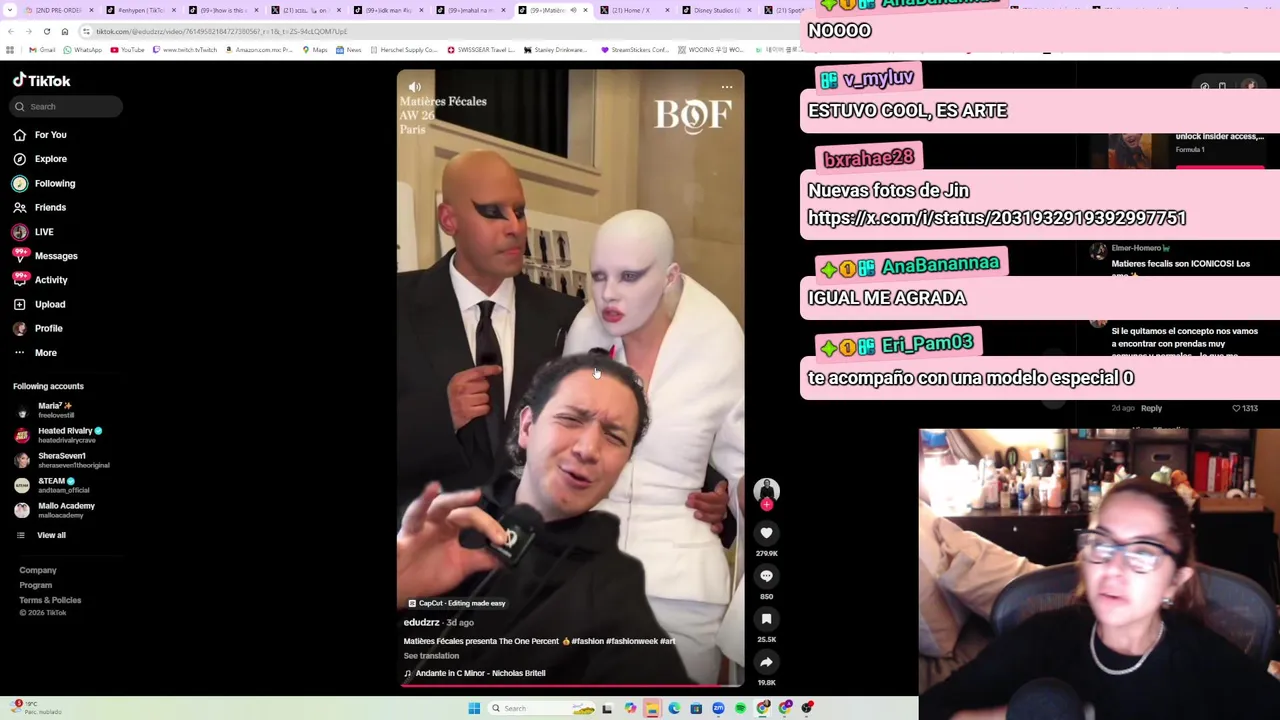Like the comment showing 1313 likes
The width and height of the screenshot is (1280, 720).
(x=1237, y=408)
